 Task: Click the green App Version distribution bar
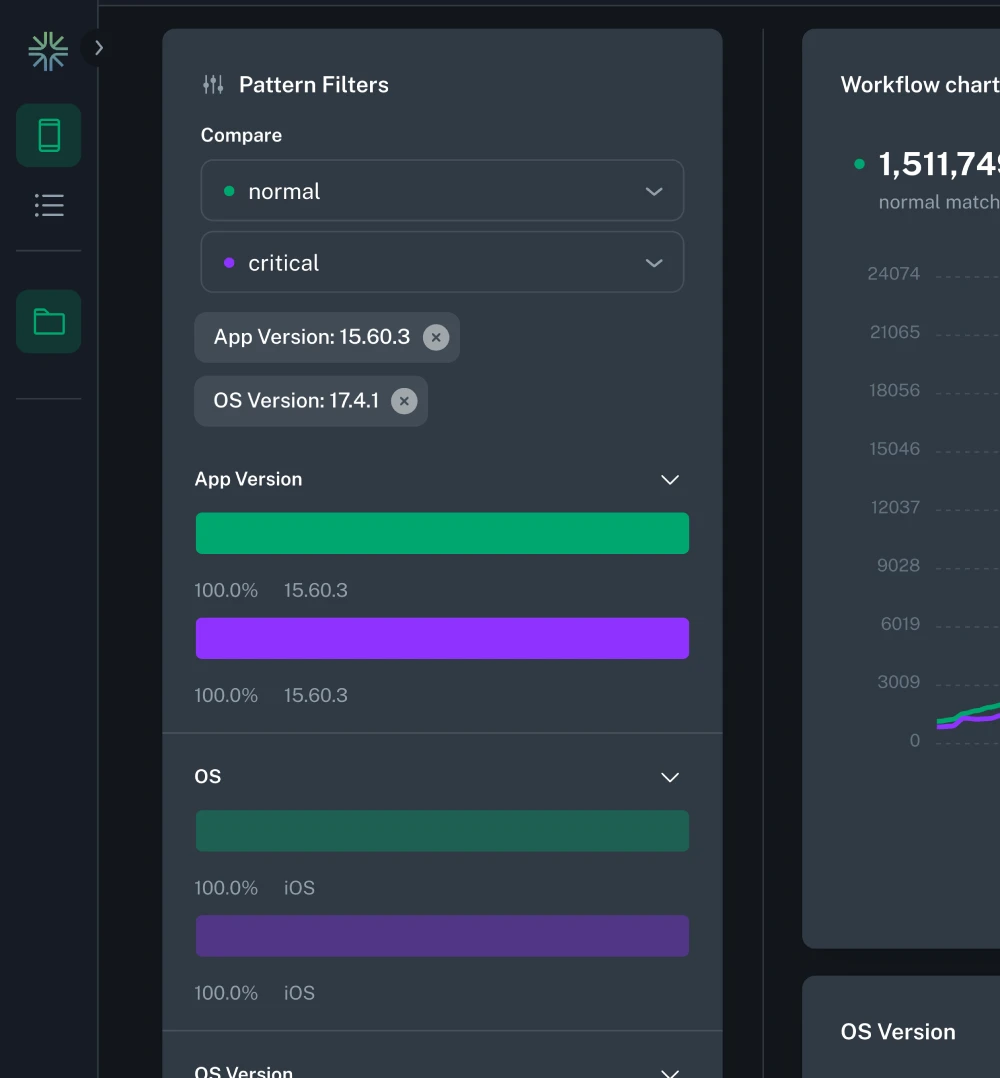(442, 533)
